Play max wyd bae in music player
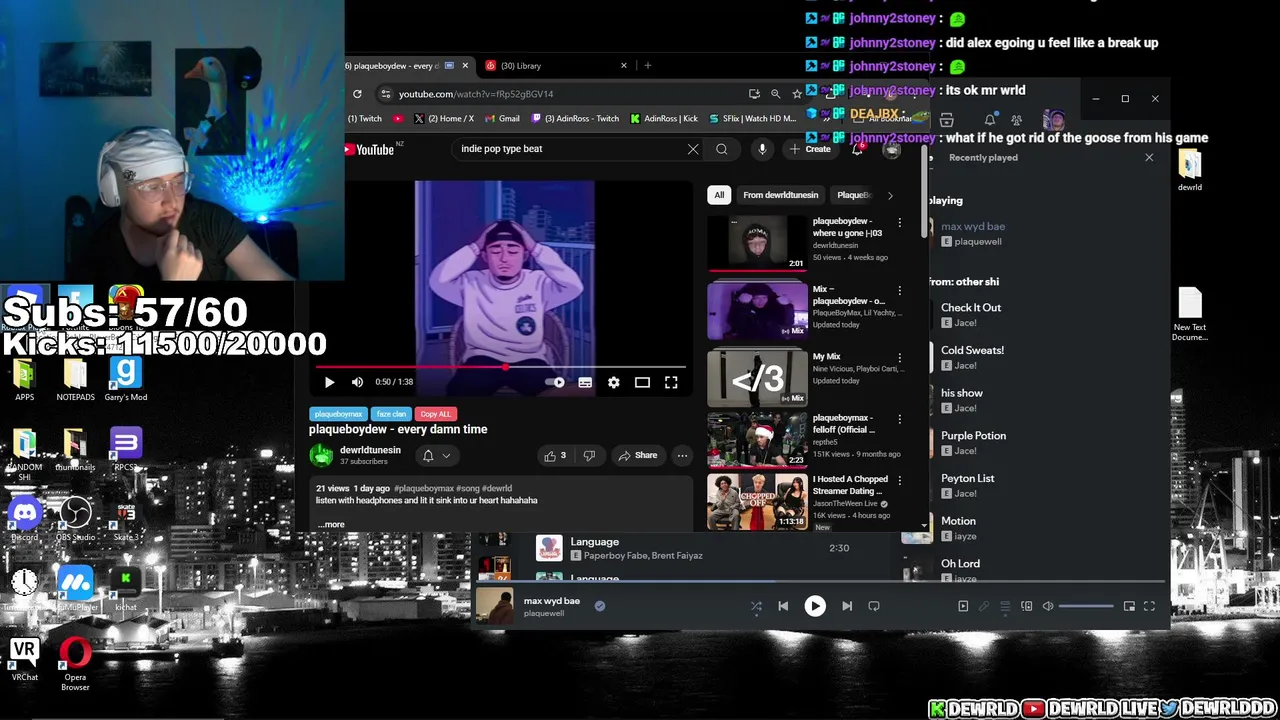The image size is (1280, 720). 815,606
